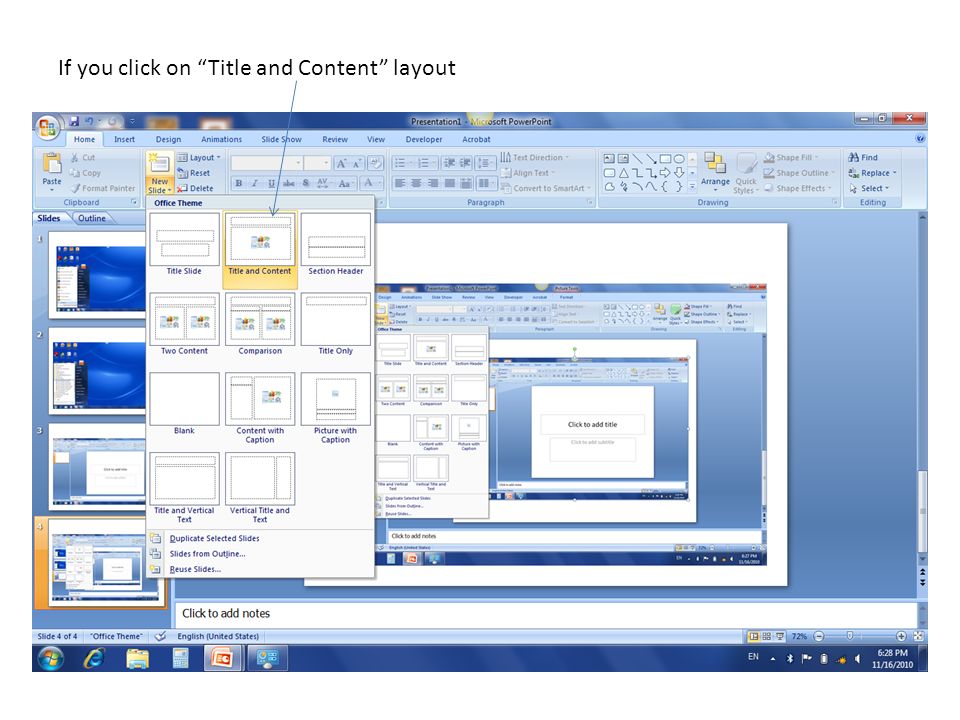Open the Review ribbon tab

tap(335, 140)
